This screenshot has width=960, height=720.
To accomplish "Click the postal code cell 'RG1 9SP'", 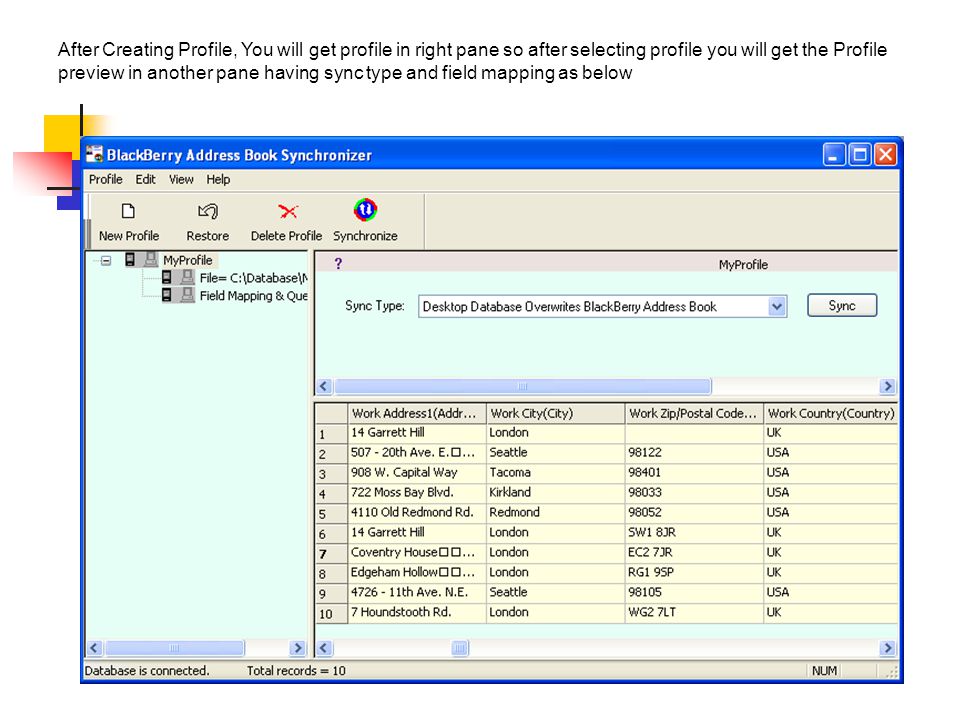I will coord(694,572).
